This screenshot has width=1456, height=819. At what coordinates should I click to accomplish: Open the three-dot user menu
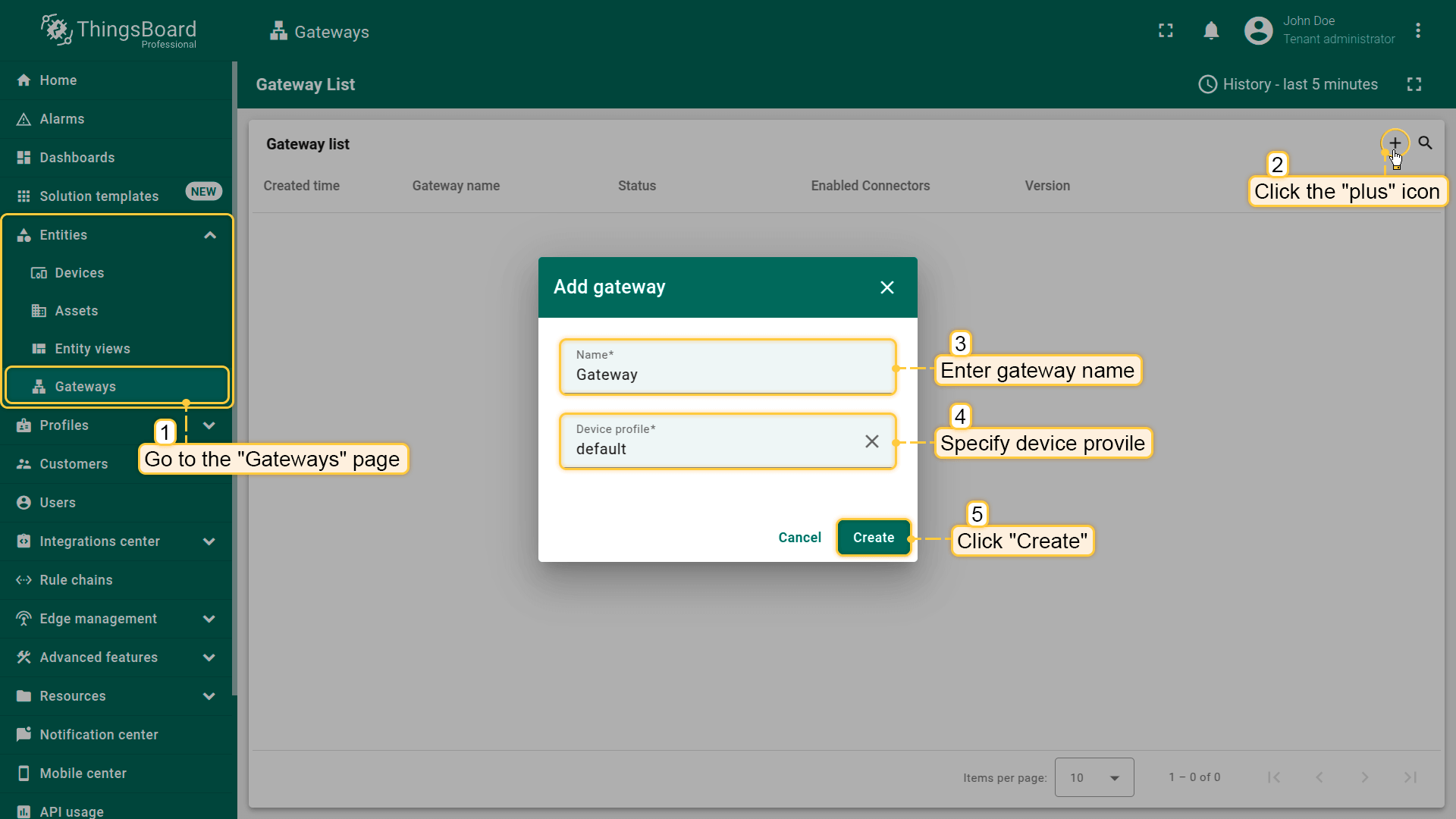point(1417,31)
